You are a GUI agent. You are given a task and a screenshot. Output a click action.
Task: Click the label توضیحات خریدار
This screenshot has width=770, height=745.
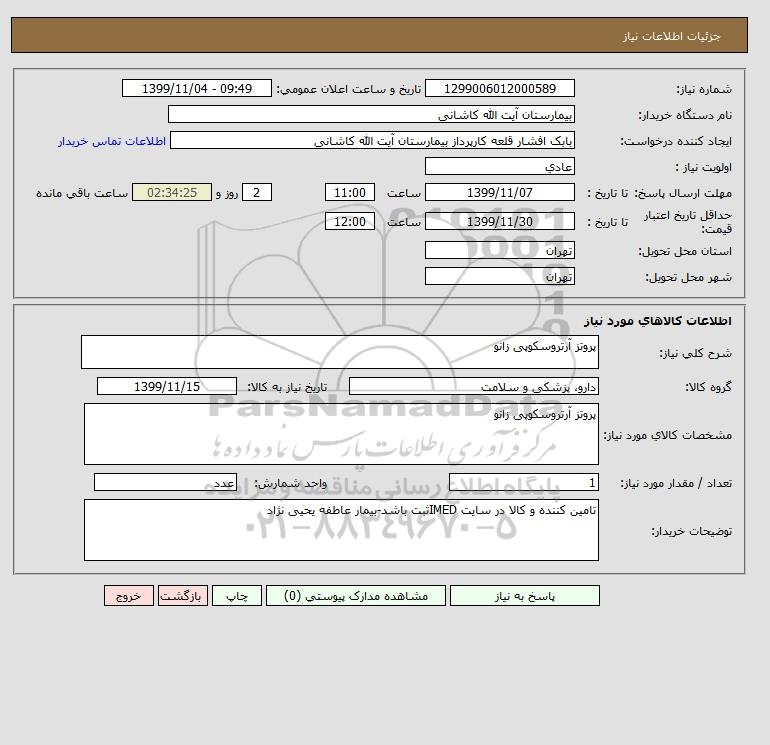(691, 531)
